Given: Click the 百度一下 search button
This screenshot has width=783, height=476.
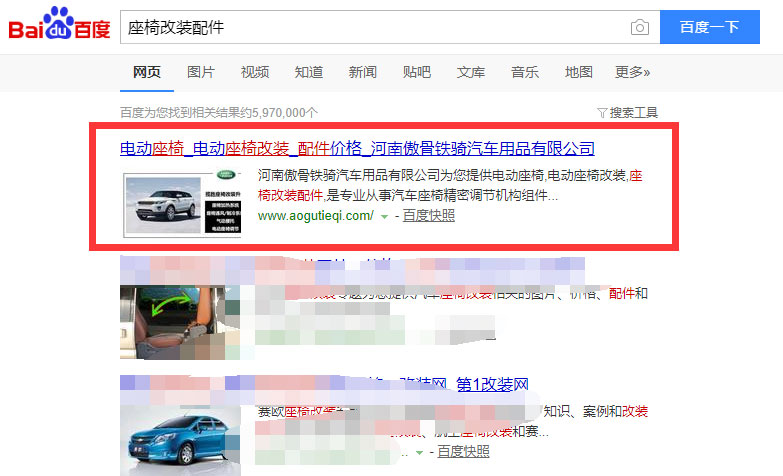Looking at the screenshot, I should tap(709, 27).
